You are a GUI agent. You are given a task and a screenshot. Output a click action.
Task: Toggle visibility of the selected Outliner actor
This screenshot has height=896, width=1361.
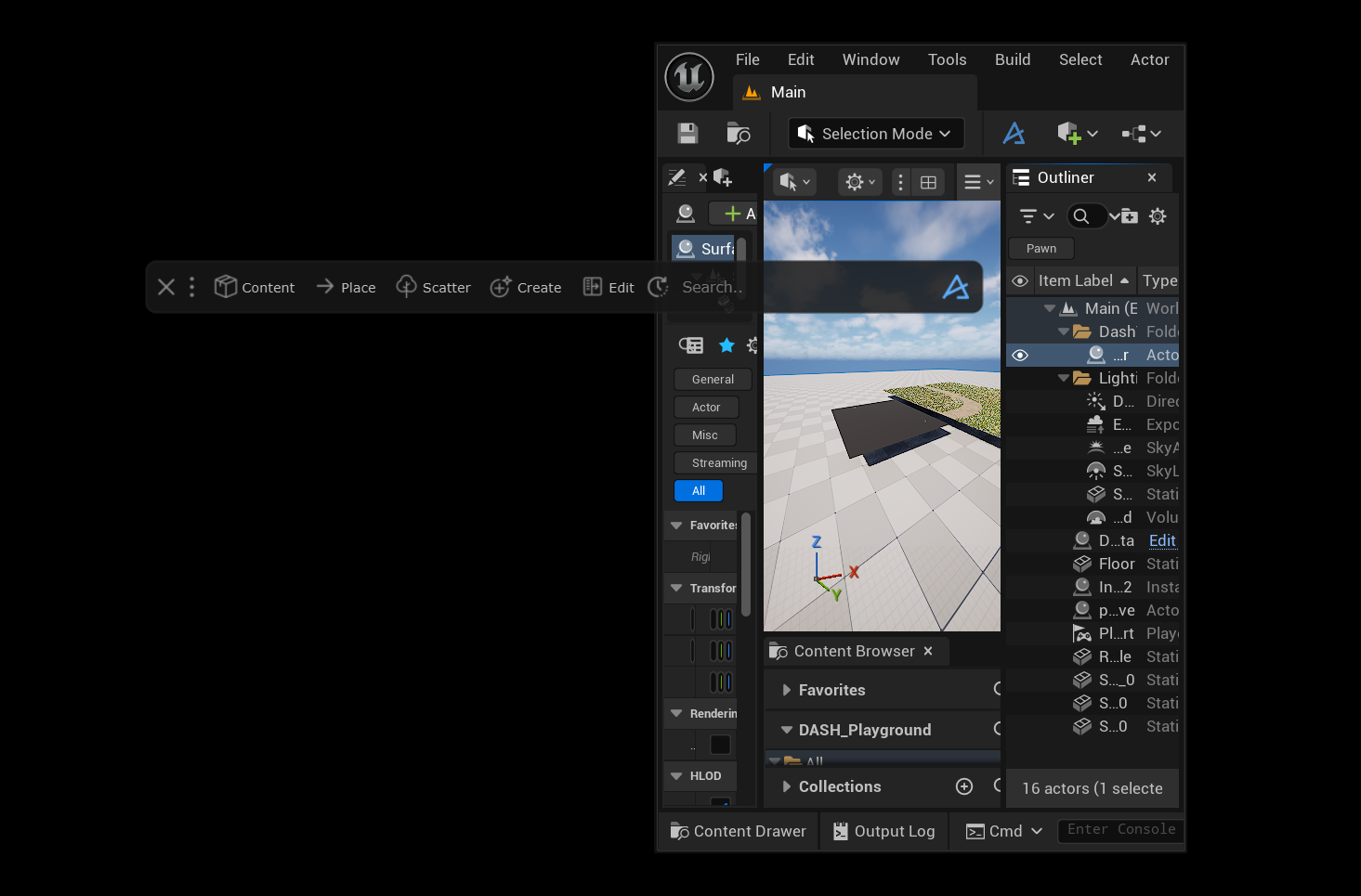(x=1020, y=355)
